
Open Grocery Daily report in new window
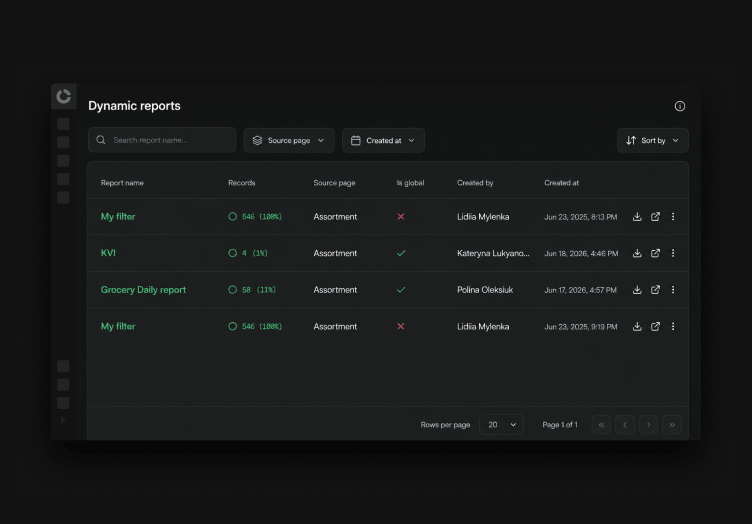pyautogui.click(x=655, y=290)
